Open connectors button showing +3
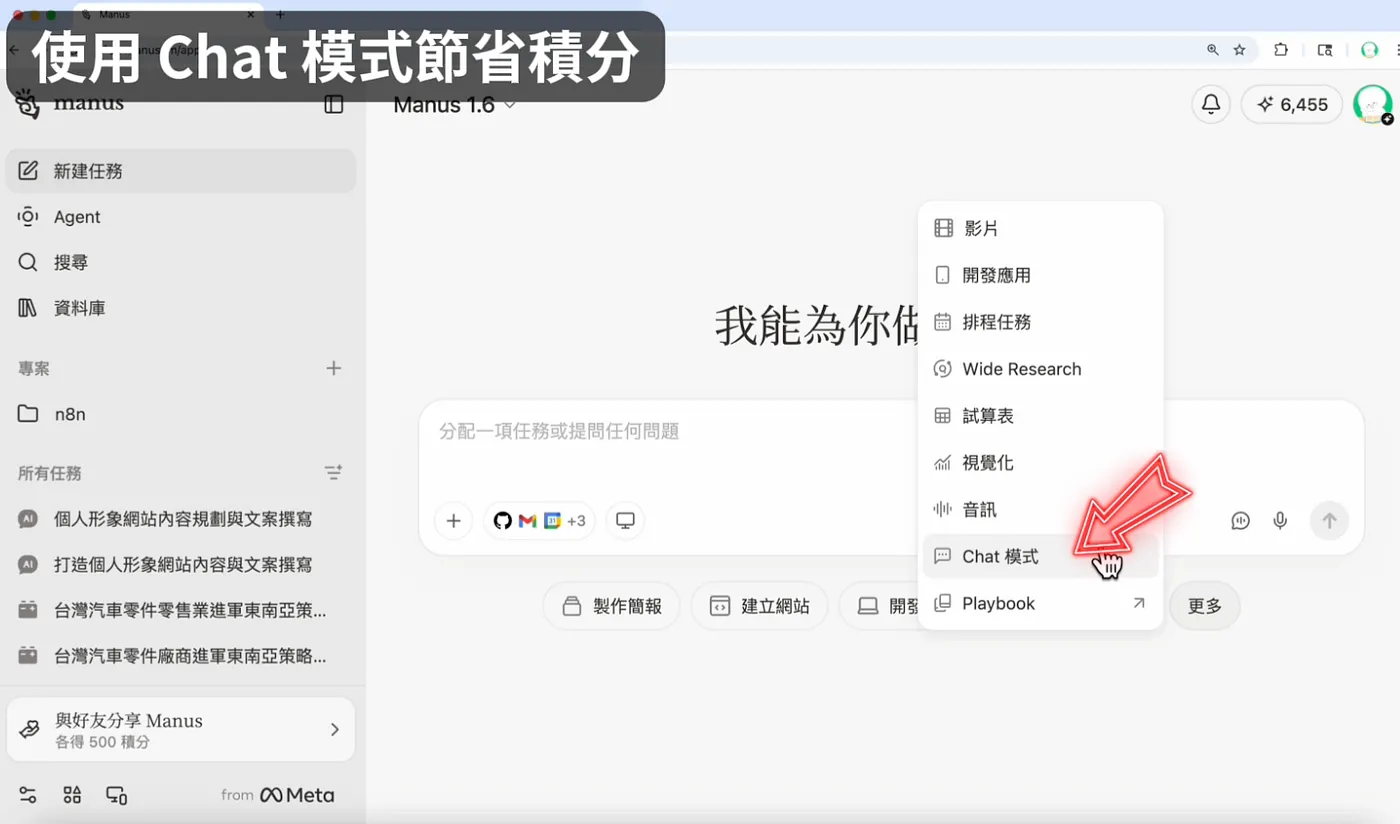The image size is (1400, 824). point(540,521)
